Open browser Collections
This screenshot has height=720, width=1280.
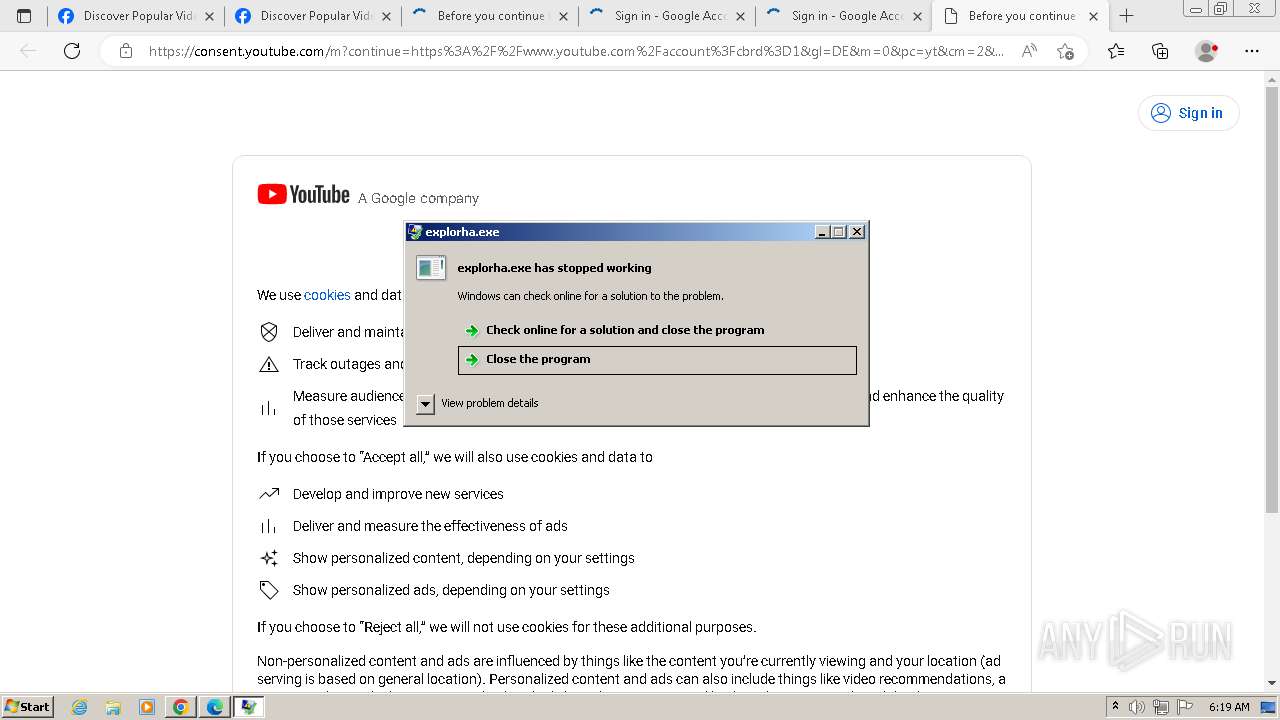[x=1160, y=51]
